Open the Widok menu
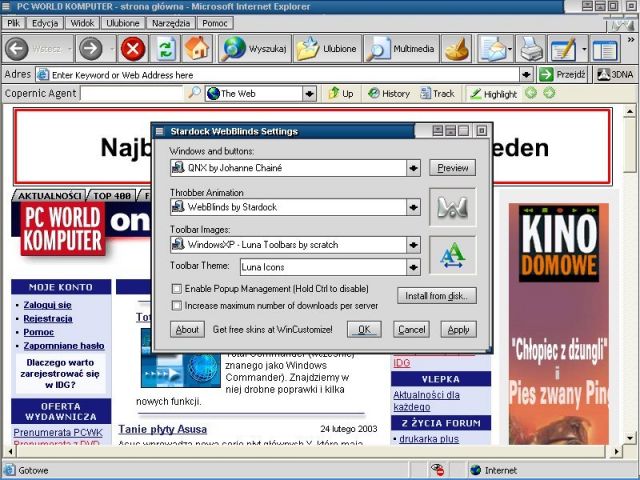 82,23
